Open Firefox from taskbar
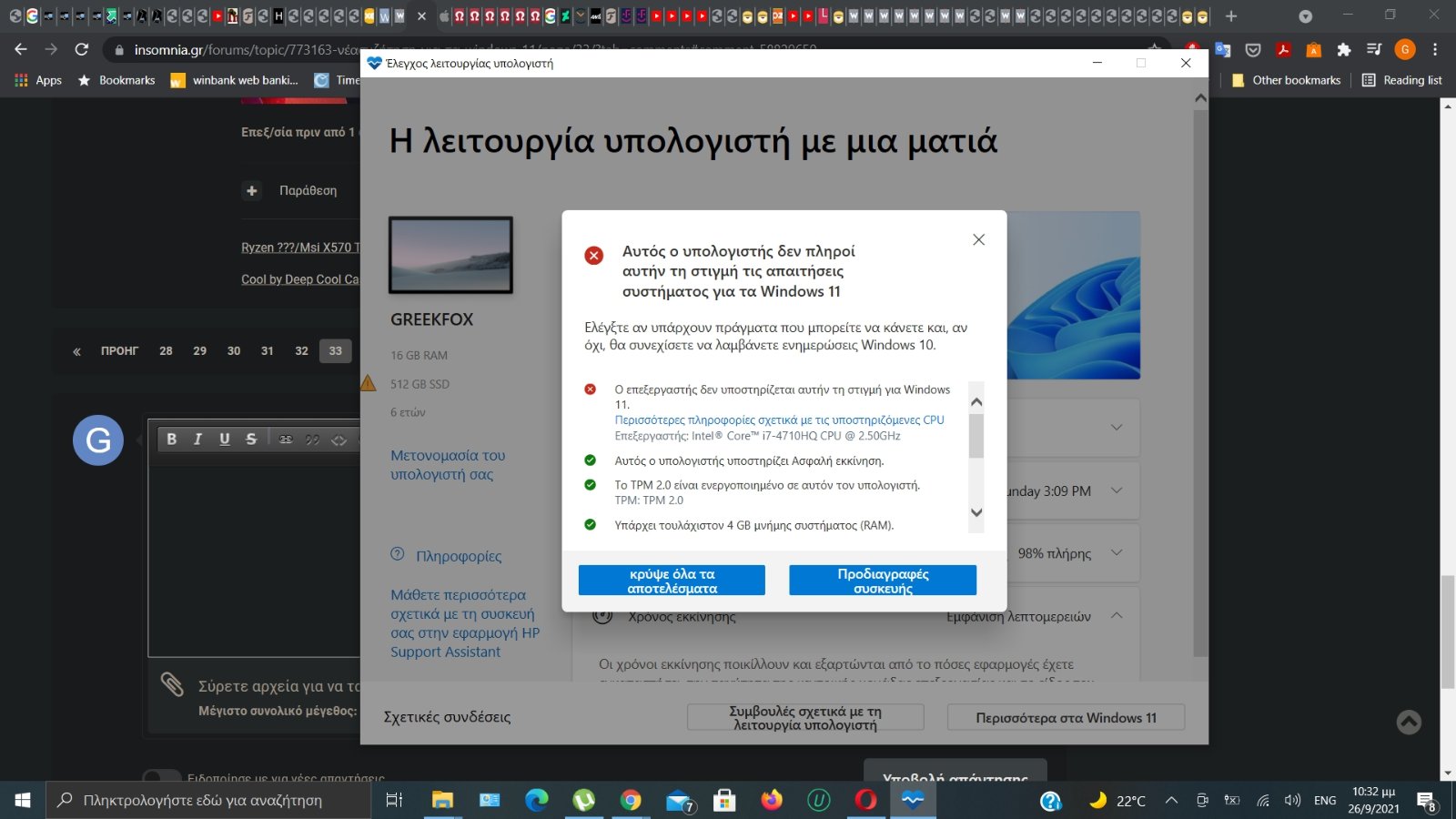The width and height of the screenshot is (1456, 819). pyautogui.click(x=772, y=800)
